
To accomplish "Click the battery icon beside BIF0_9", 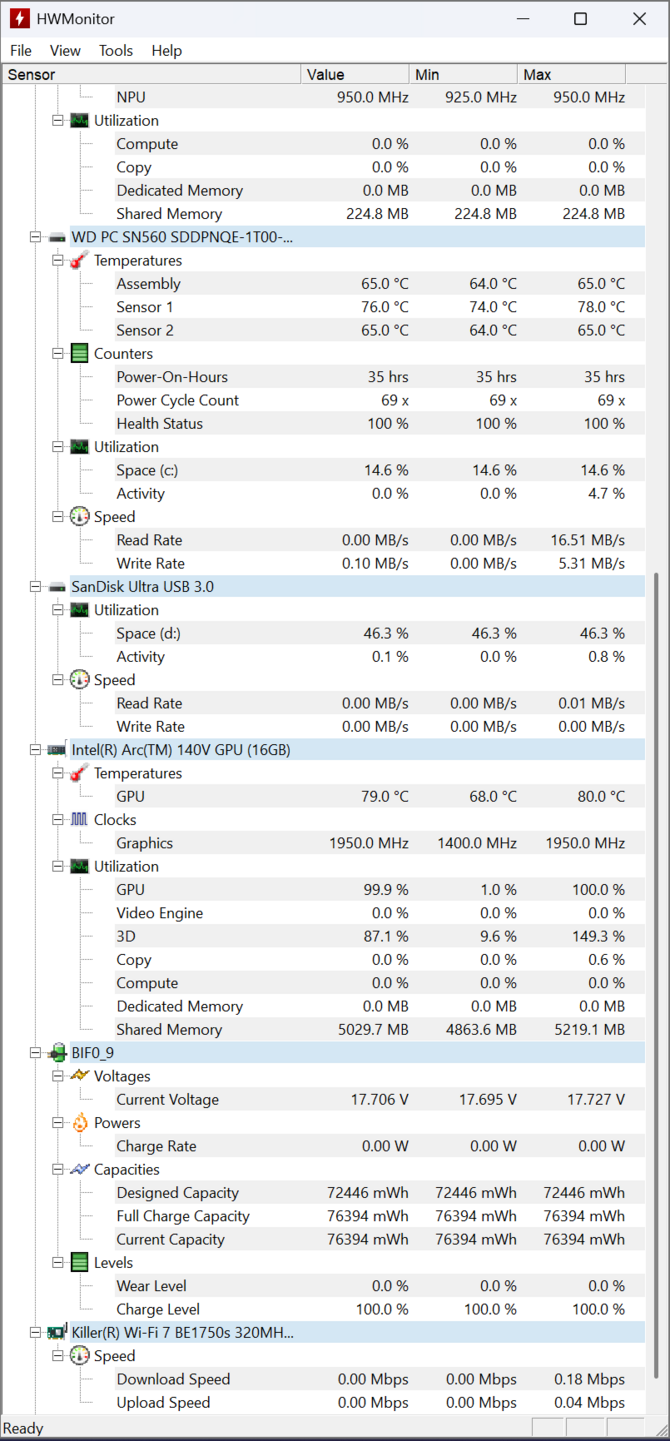I will click(x=57, y=1053).
